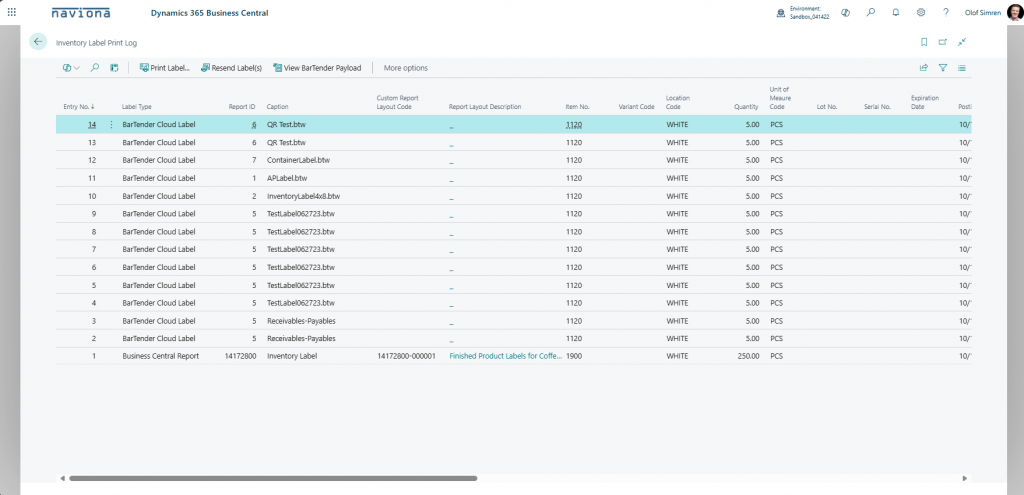The image size is (1024, 495).
Task: Click Expiration Date column header
Action: (x=925, y=103)
